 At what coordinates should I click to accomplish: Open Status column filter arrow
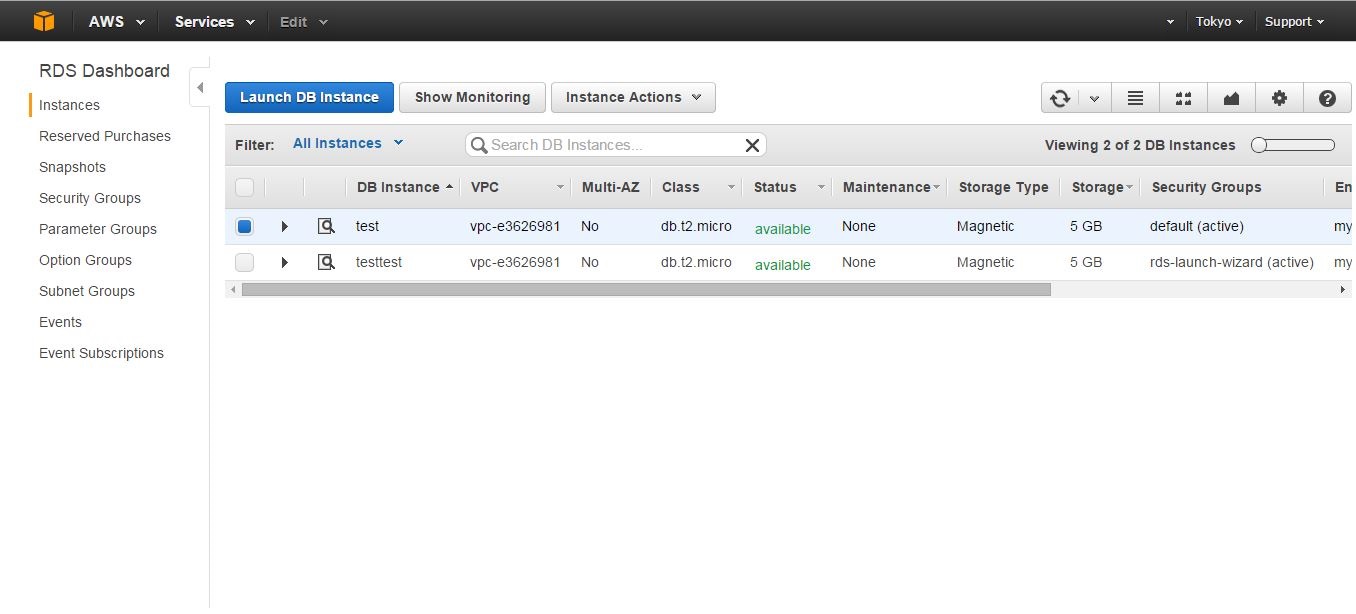821,187
